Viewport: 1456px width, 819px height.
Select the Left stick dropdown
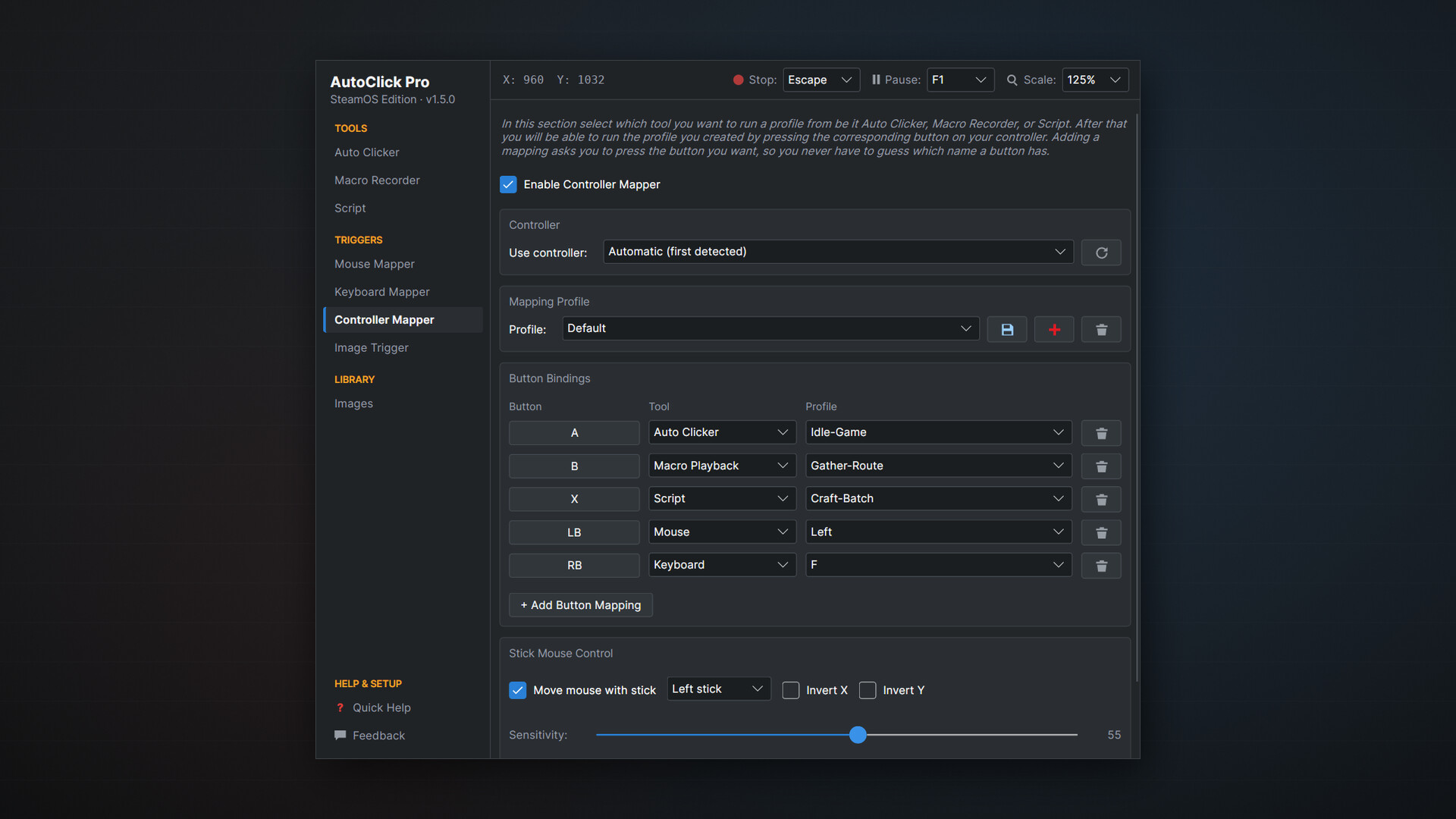click(x=719, y=689)
